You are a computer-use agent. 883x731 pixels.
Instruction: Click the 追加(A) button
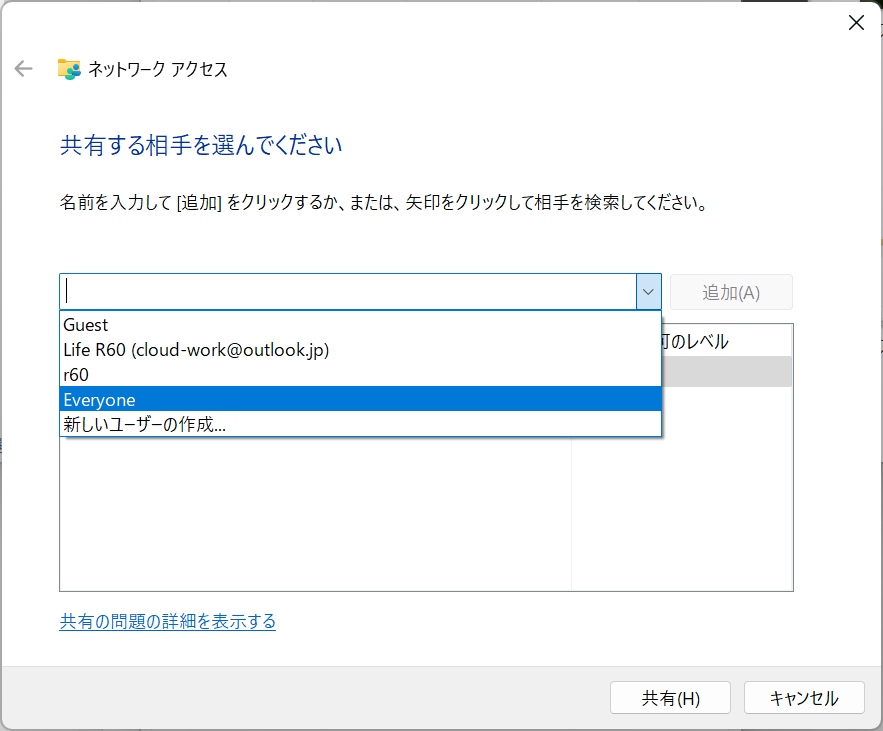(731, 292)
